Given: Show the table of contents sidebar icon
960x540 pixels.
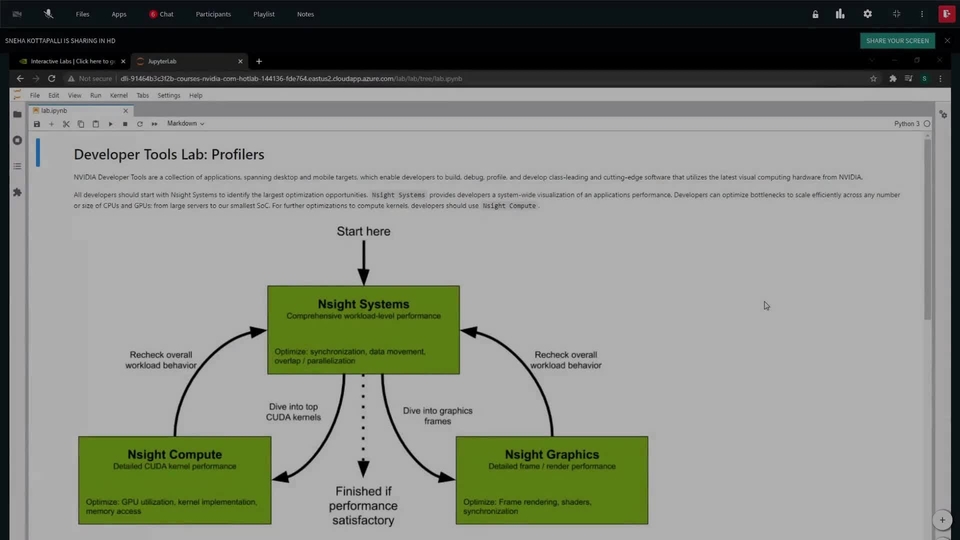Looking at the screenshot, I should 17,166.
